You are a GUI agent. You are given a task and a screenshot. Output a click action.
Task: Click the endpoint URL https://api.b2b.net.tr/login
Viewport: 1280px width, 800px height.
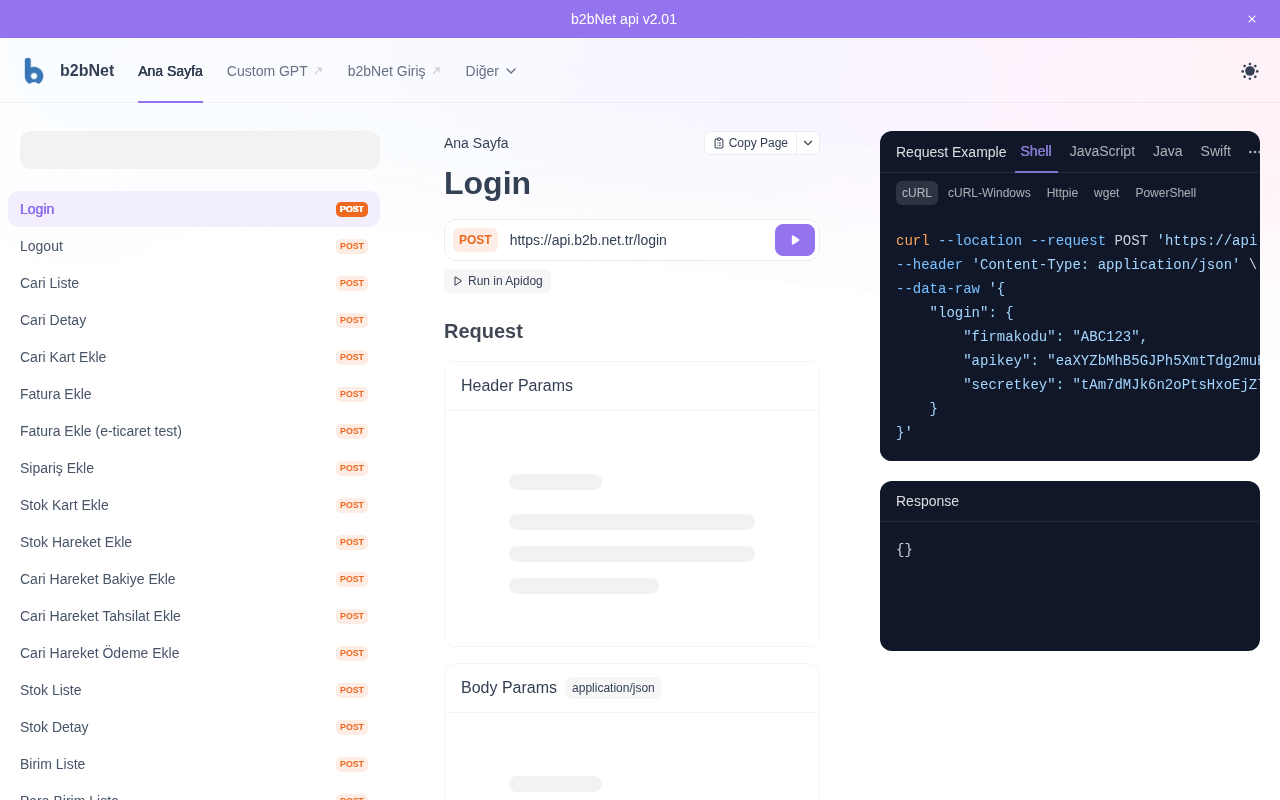(588, 240)
